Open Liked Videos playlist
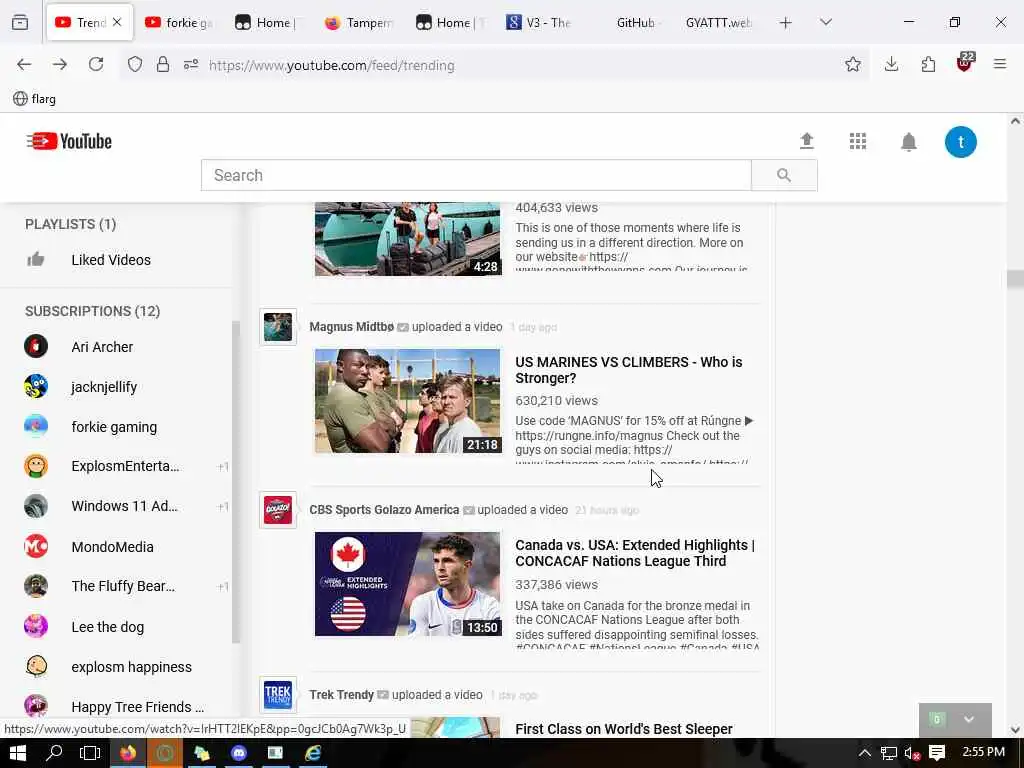This screenshot has height=768, width=1024. point(111,260)
